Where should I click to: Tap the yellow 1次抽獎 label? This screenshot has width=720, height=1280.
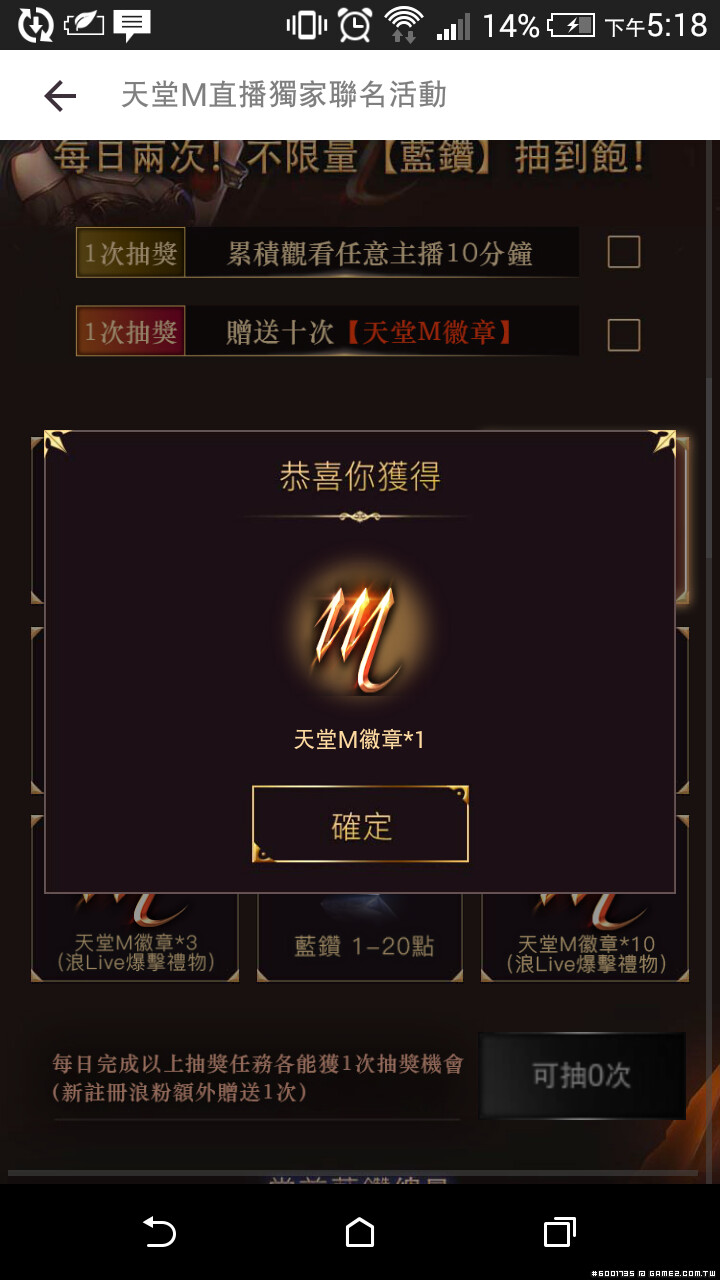click(x=130, y=252)
